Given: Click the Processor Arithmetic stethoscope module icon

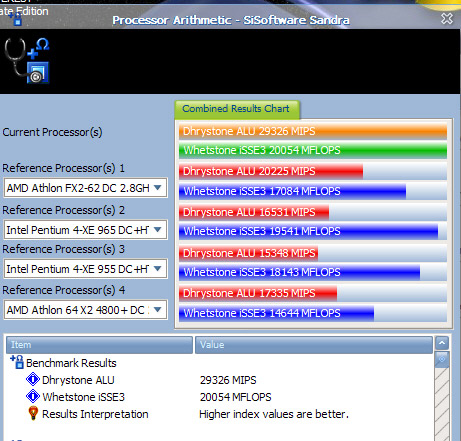Looking at the screenshot, I should pos(27,60).
